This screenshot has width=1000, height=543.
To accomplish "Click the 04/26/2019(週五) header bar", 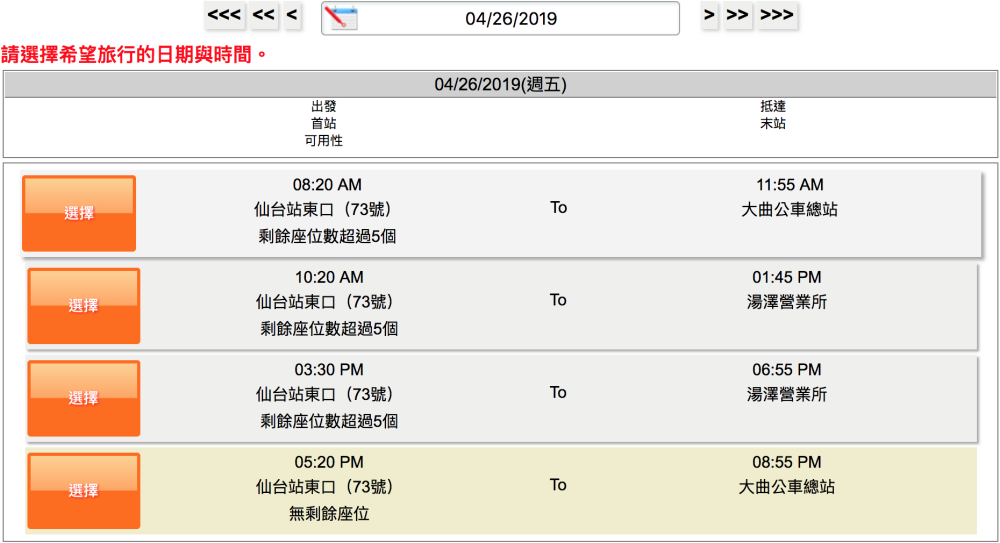I will (500, 85).
